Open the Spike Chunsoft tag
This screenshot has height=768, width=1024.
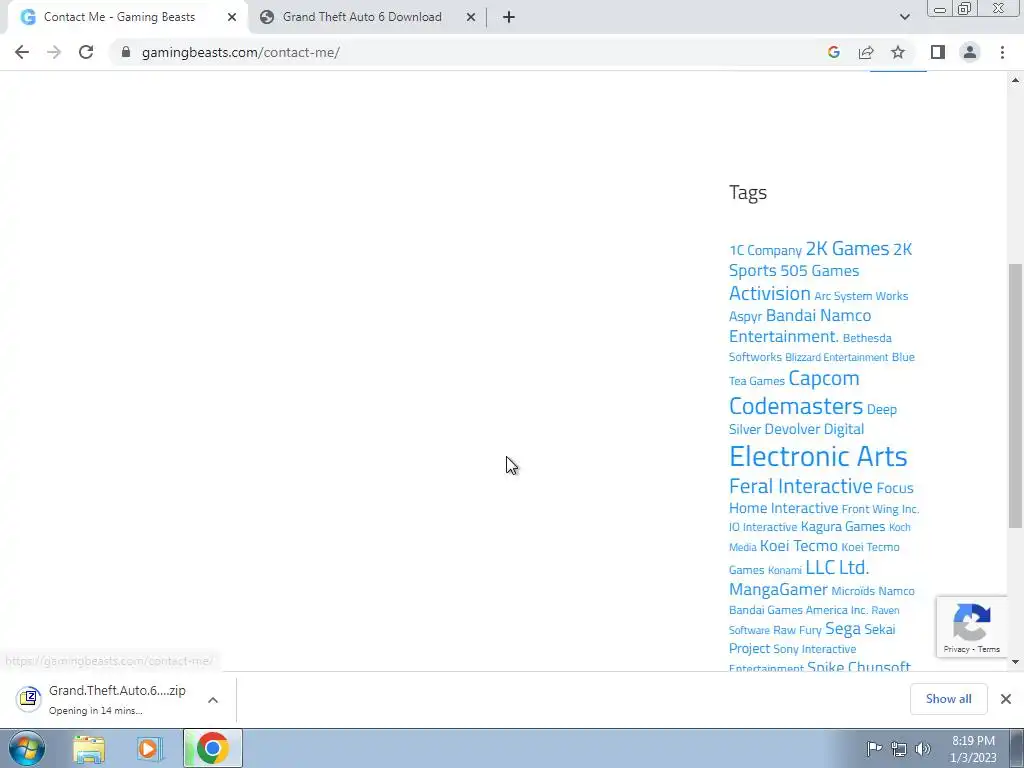pos(859,666)
